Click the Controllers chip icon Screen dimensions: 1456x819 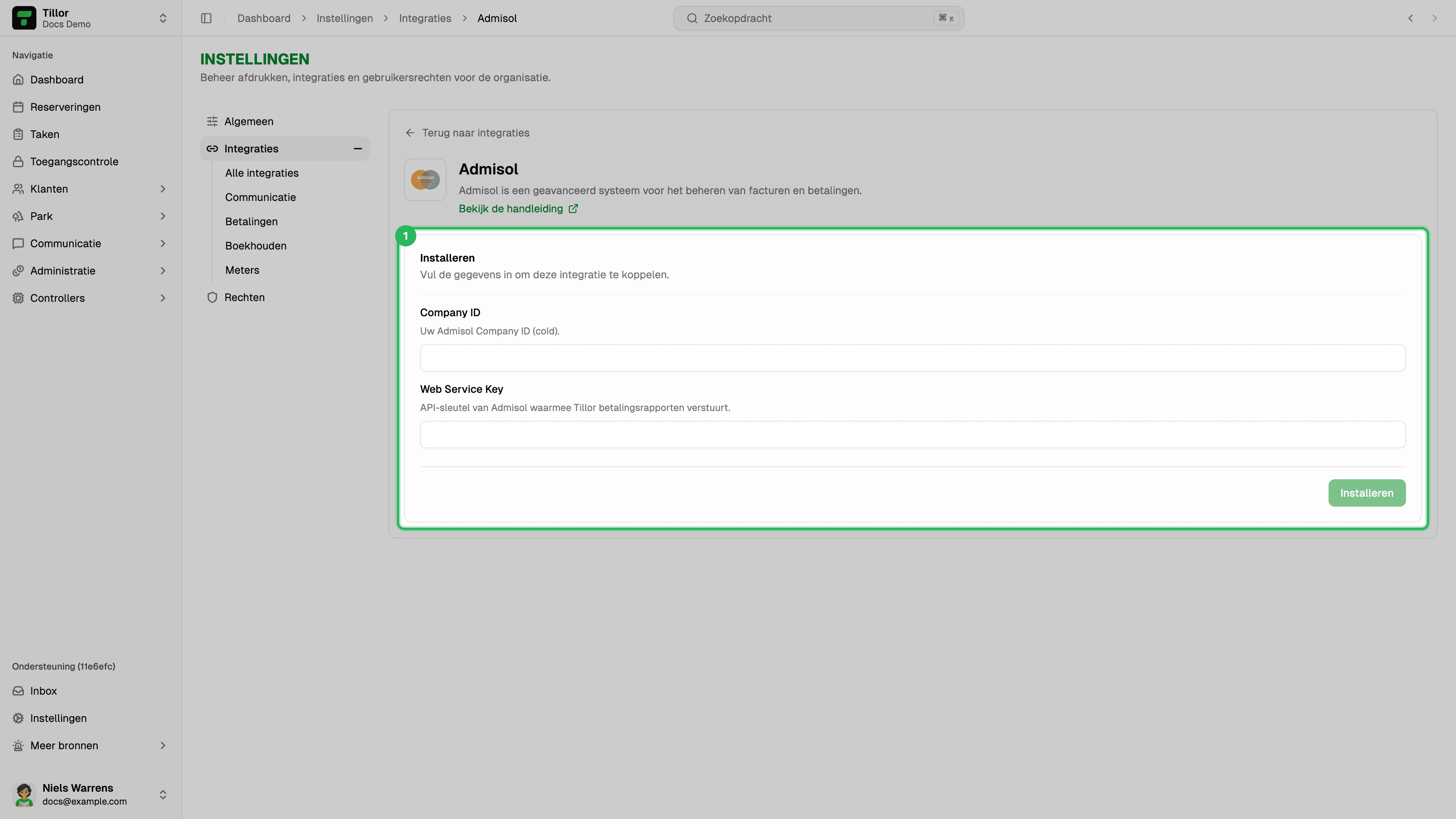point(18,298)
